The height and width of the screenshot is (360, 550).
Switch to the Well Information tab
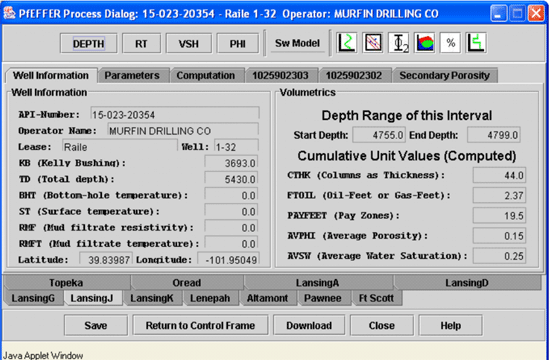[51, 75]
